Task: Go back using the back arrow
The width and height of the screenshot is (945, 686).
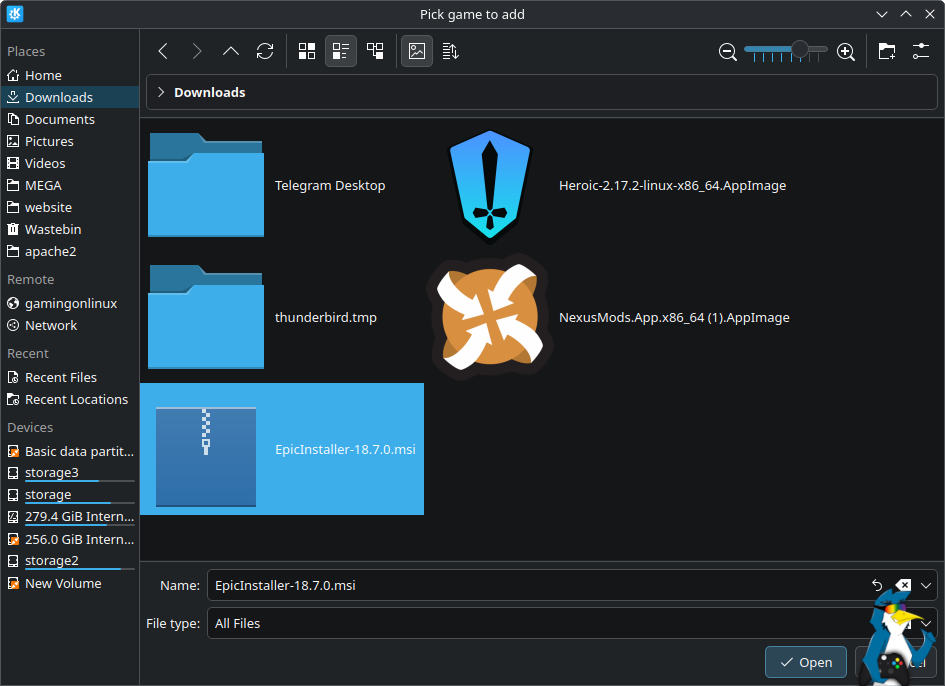Action: (163, 51)
